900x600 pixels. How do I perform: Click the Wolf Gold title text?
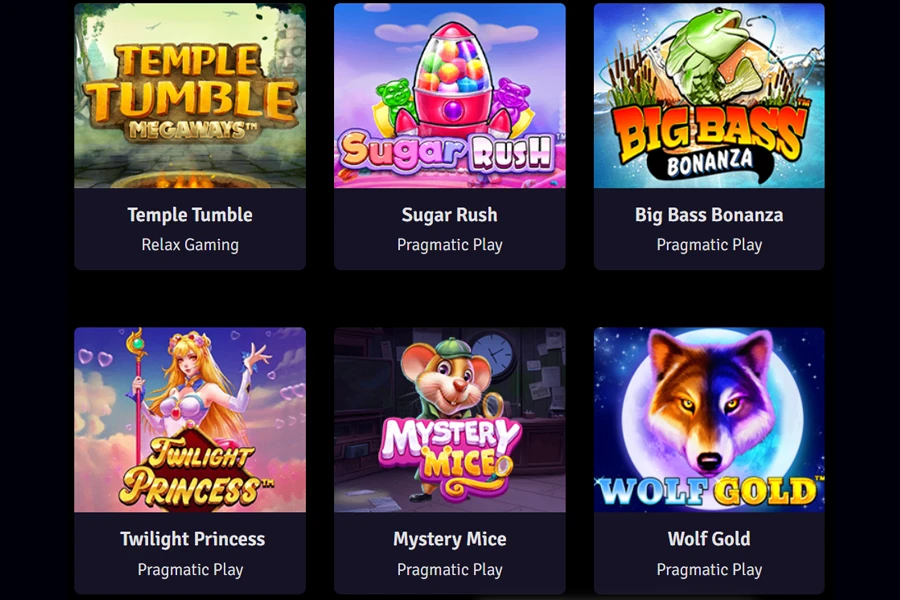pyautogui.click(x=709, y=539)
